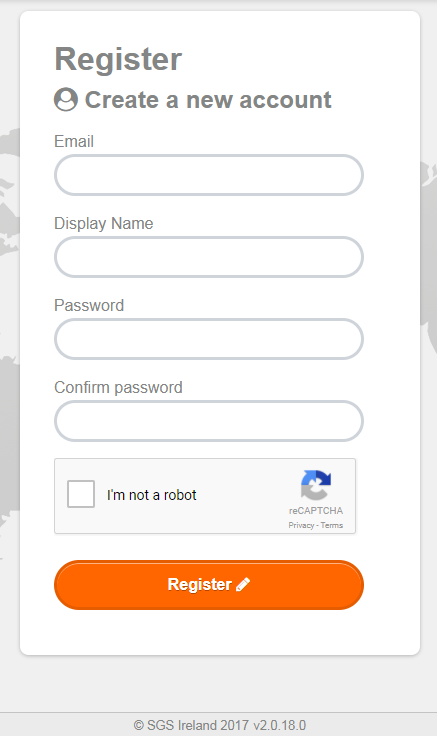Focus the Email input field
The height and width of the screenshot is (736, 437).
coord(209,175)
